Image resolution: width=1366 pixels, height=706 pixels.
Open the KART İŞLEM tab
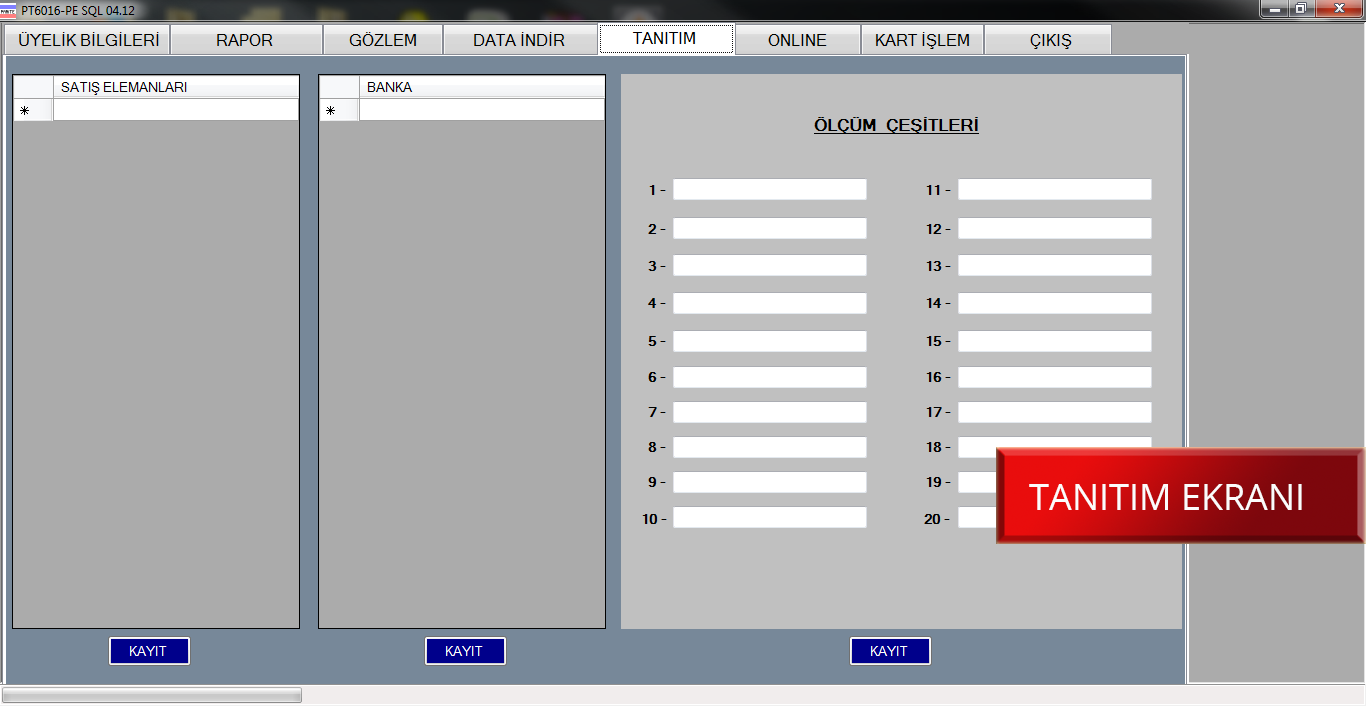[x=922, y=40]
